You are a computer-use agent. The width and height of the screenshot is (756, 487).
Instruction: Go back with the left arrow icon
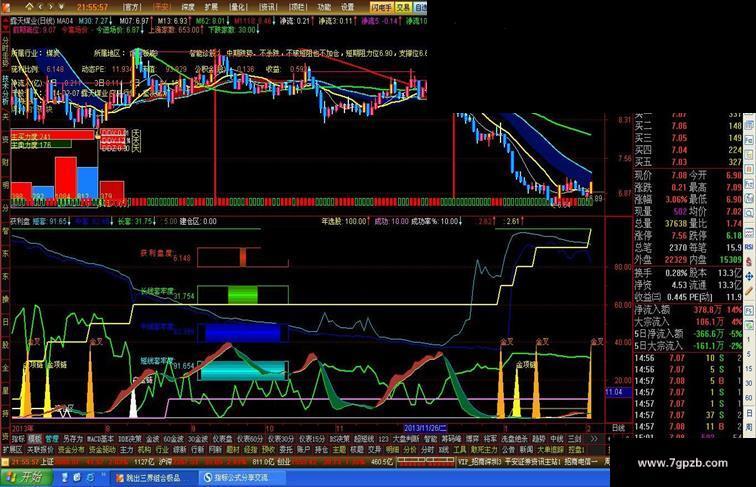40,7
